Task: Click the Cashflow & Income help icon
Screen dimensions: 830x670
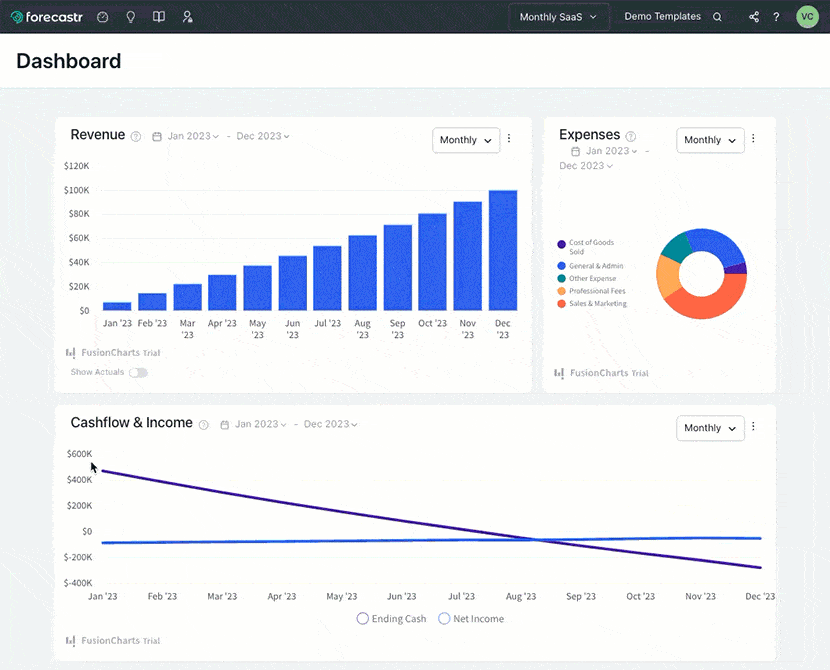Action: [x=204, y=424]
